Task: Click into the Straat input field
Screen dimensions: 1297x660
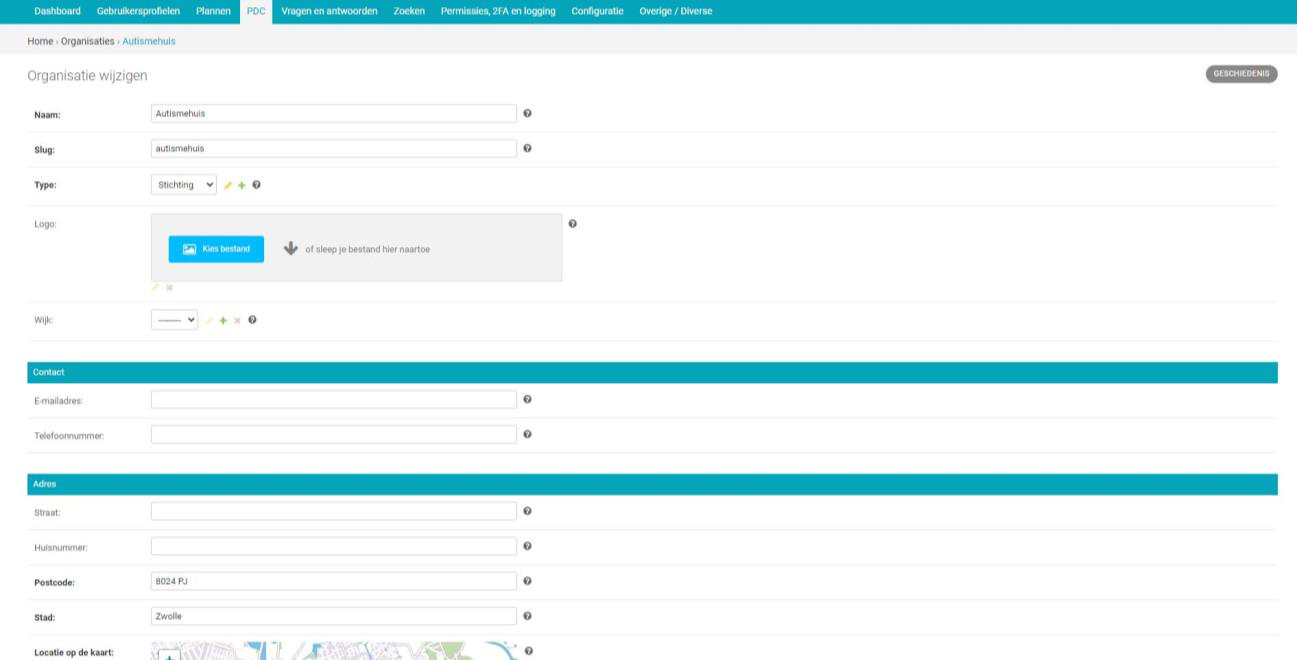Action: 333,511
